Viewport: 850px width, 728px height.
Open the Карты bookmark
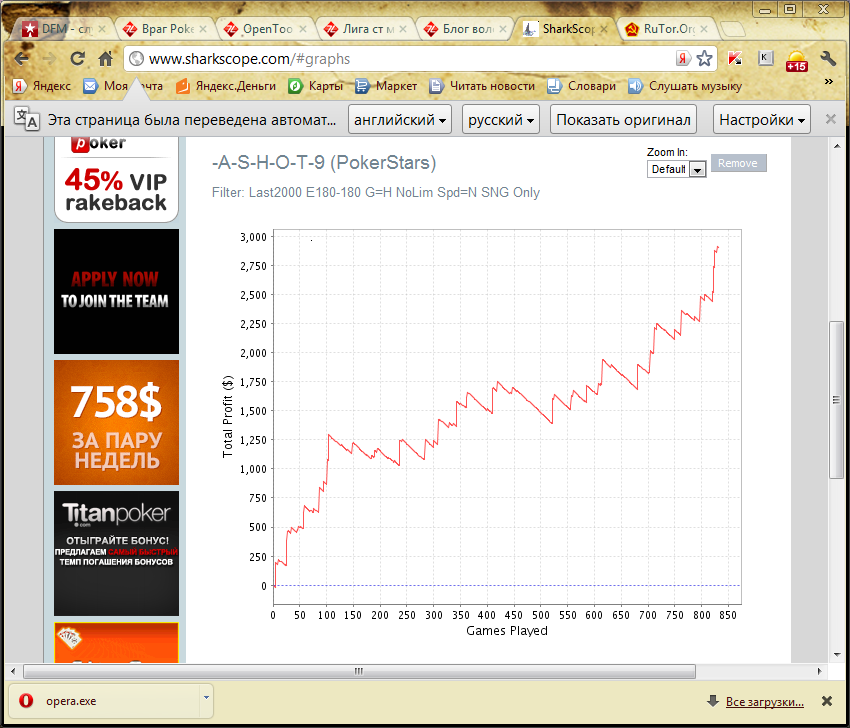[x=315, y=86]
